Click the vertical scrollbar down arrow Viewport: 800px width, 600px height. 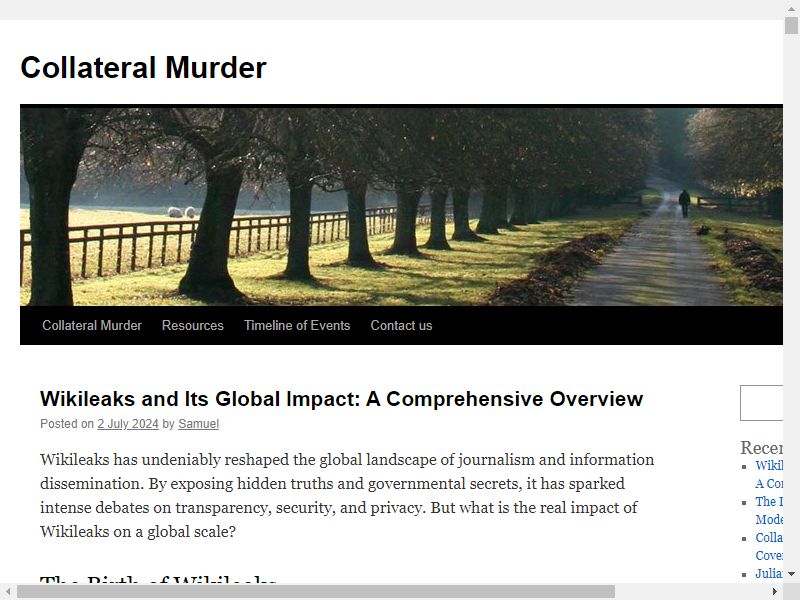pos(791,574)
